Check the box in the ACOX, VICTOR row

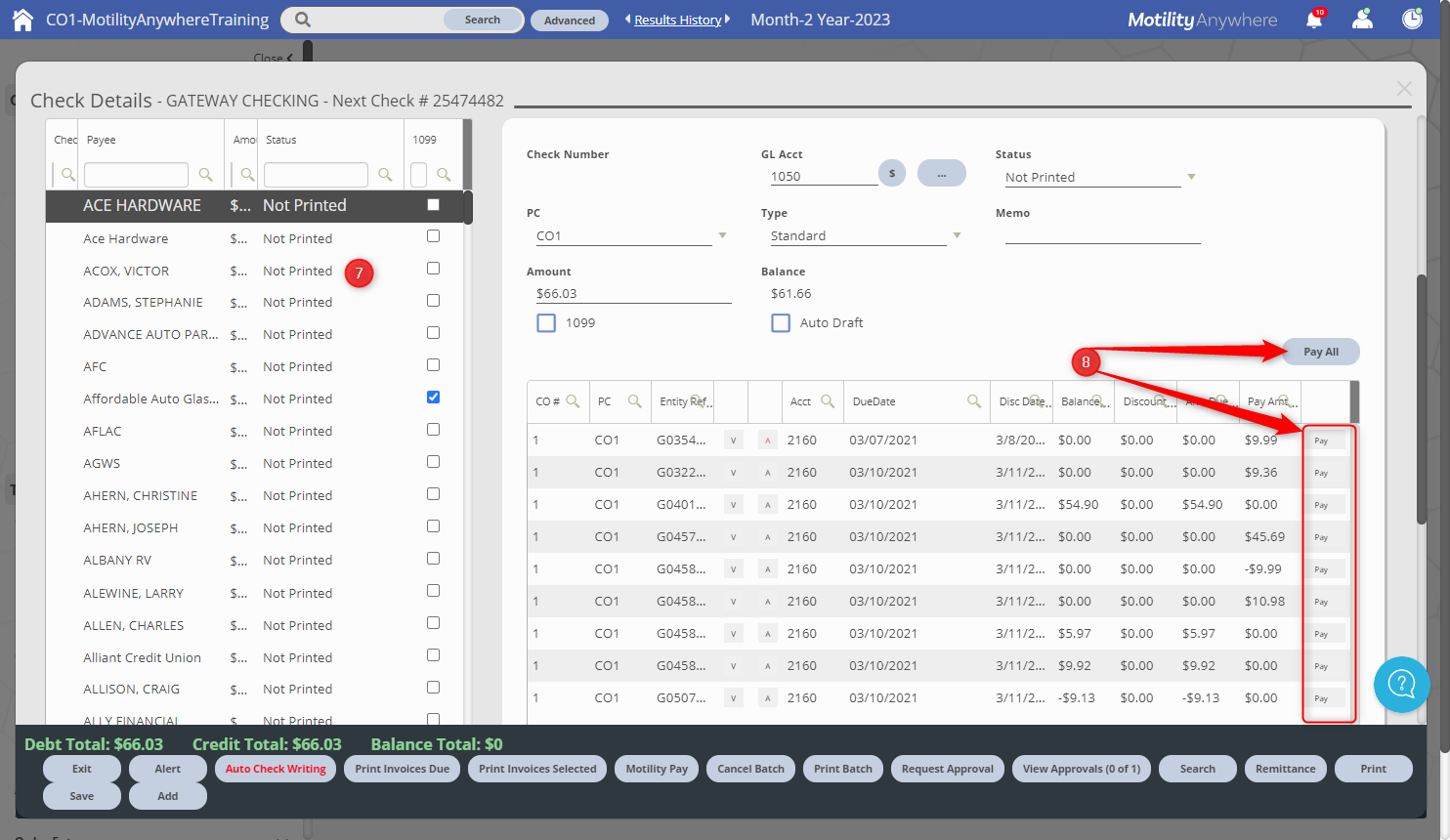click(x=433, y=269)
